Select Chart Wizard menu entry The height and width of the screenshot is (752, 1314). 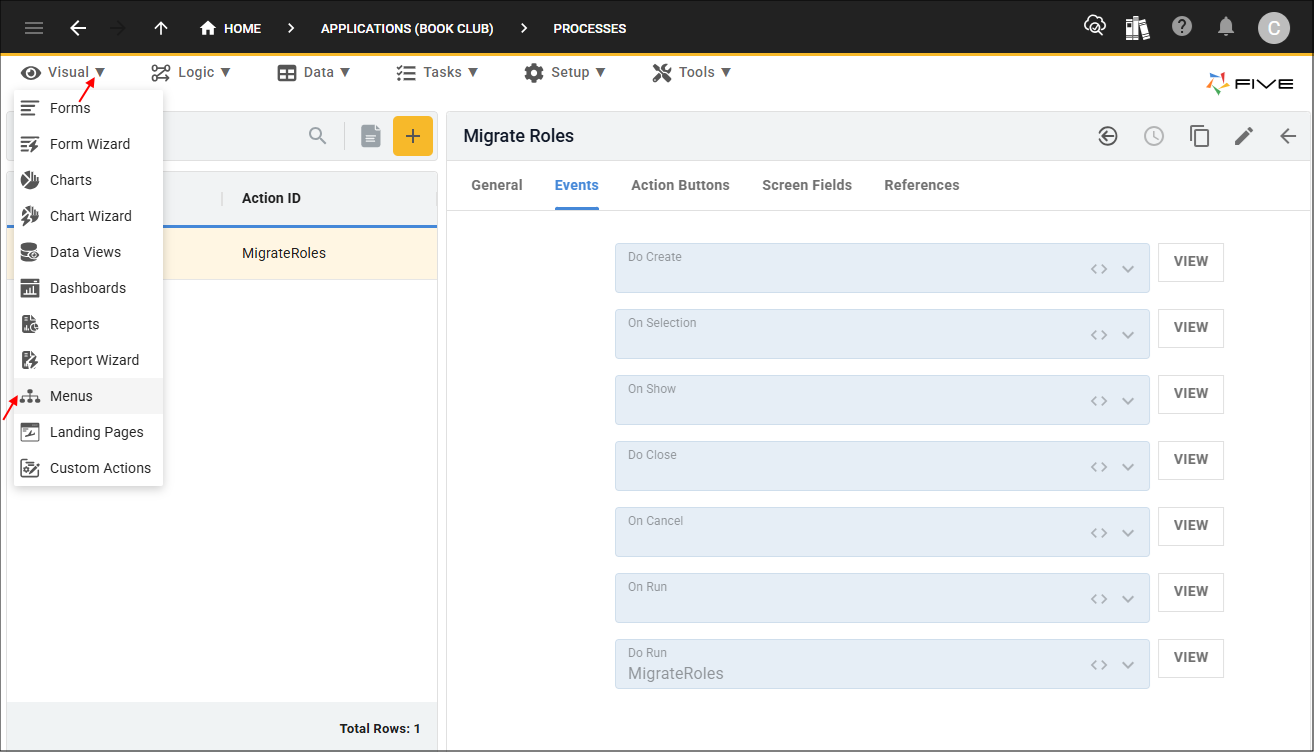(x=88, y=216)
